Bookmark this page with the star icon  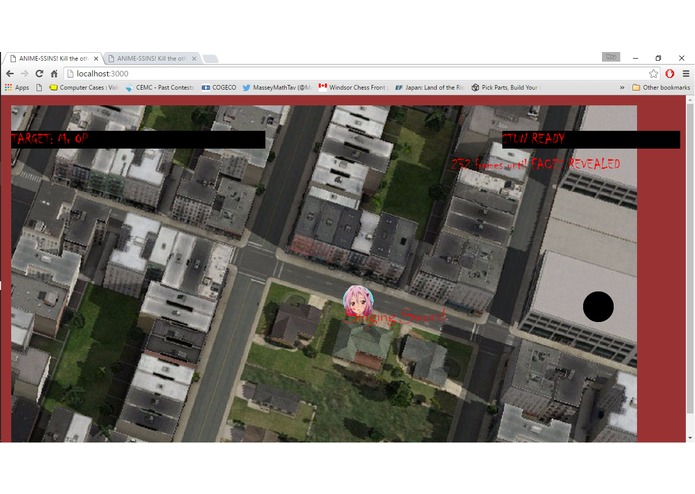[653, 74]
